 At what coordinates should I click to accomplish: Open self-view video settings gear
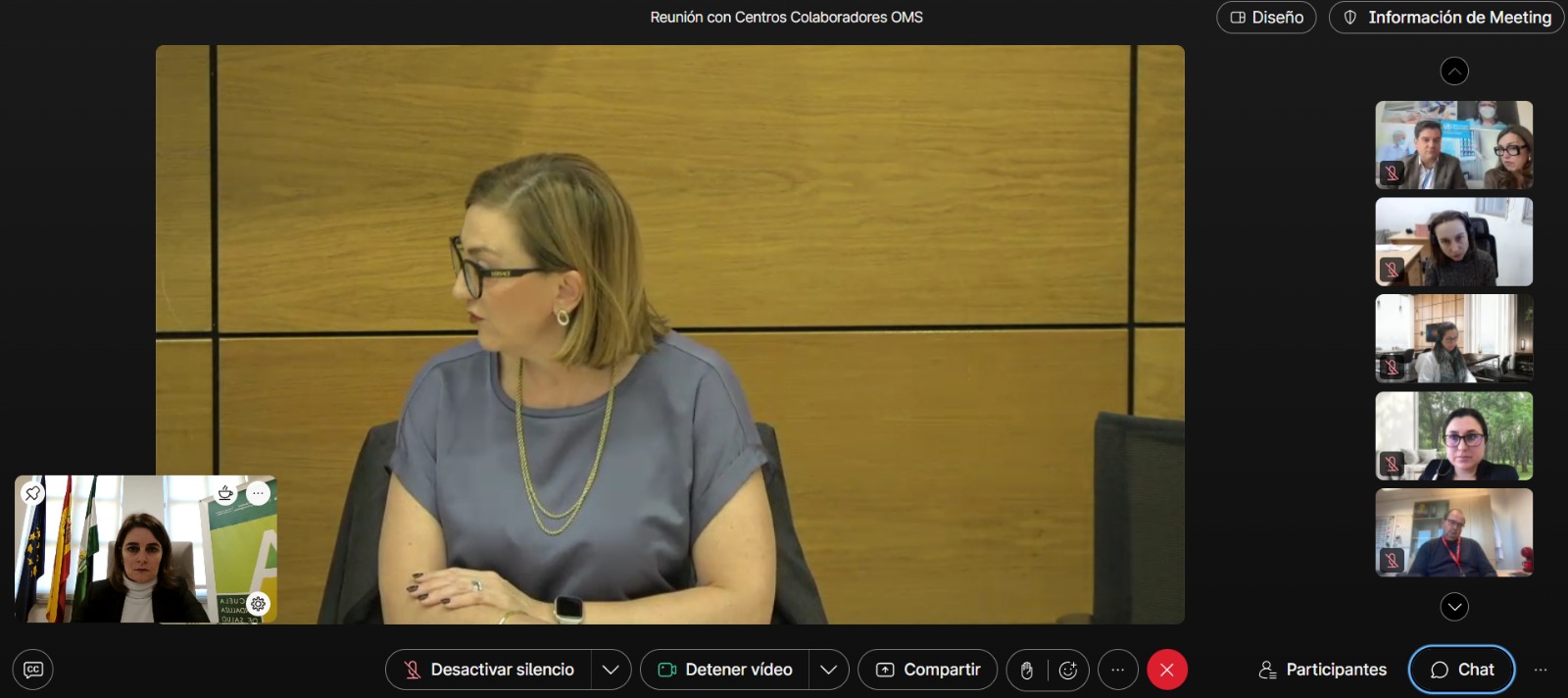point(258,604)
